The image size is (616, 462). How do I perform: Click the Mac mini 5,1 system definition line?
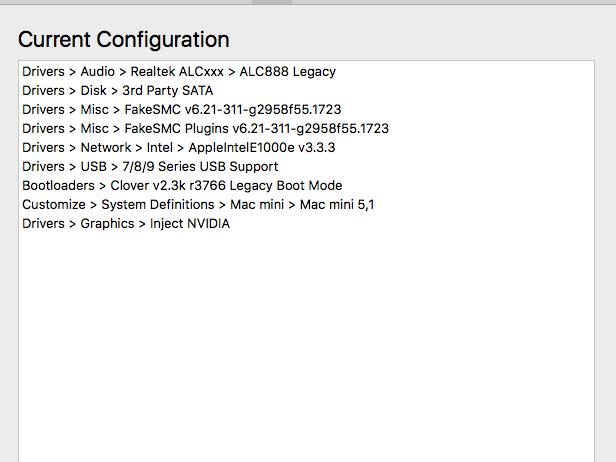[x=198, y=205]
